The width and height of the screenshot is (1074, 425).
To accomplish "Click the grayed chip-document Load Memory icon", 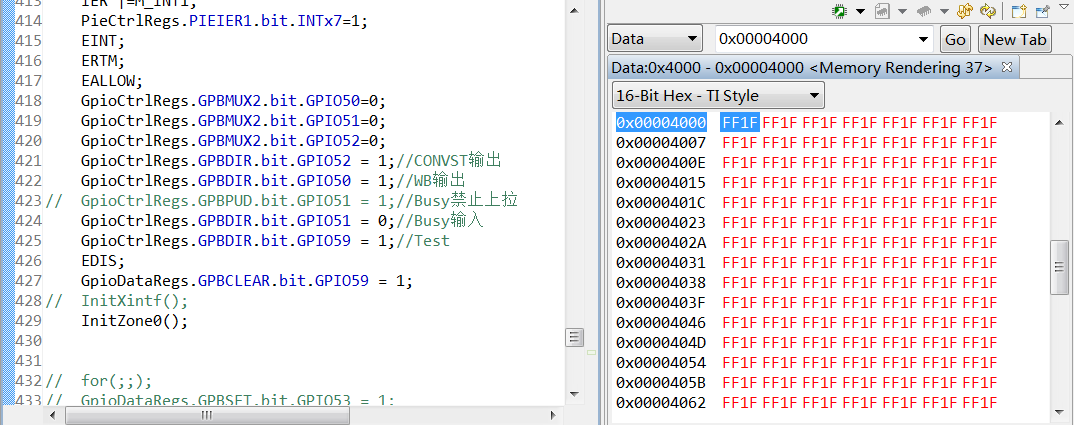I will [882, 11].
